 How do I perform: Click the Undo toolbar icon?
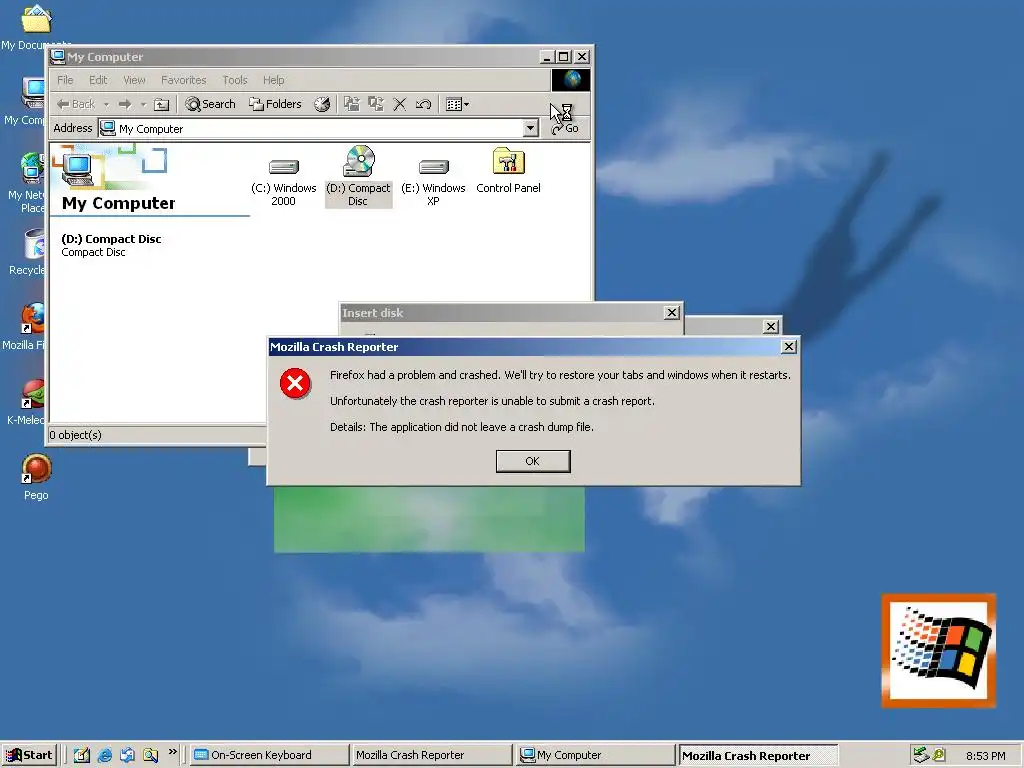click(423, 104)
